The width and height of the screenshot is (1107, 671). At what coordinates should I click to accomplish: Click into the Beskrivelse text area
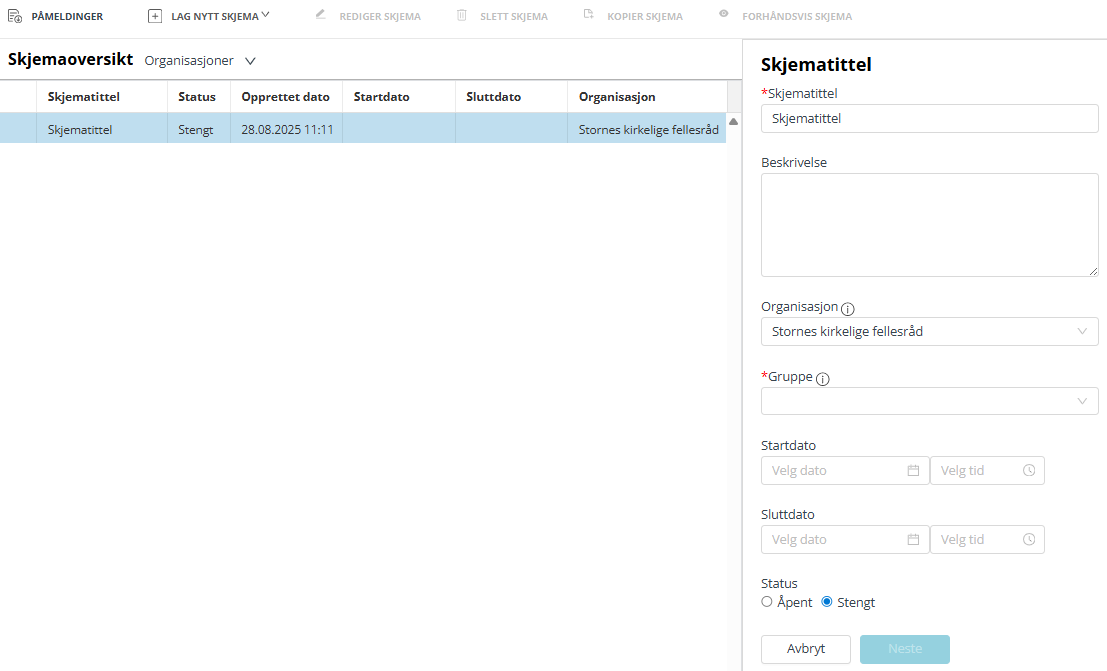[929, 225]
